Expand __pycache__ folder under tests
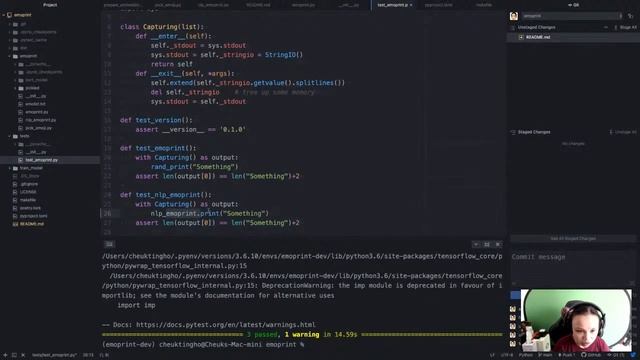Screen dimensions: 640x360 (x=37, y=144)
